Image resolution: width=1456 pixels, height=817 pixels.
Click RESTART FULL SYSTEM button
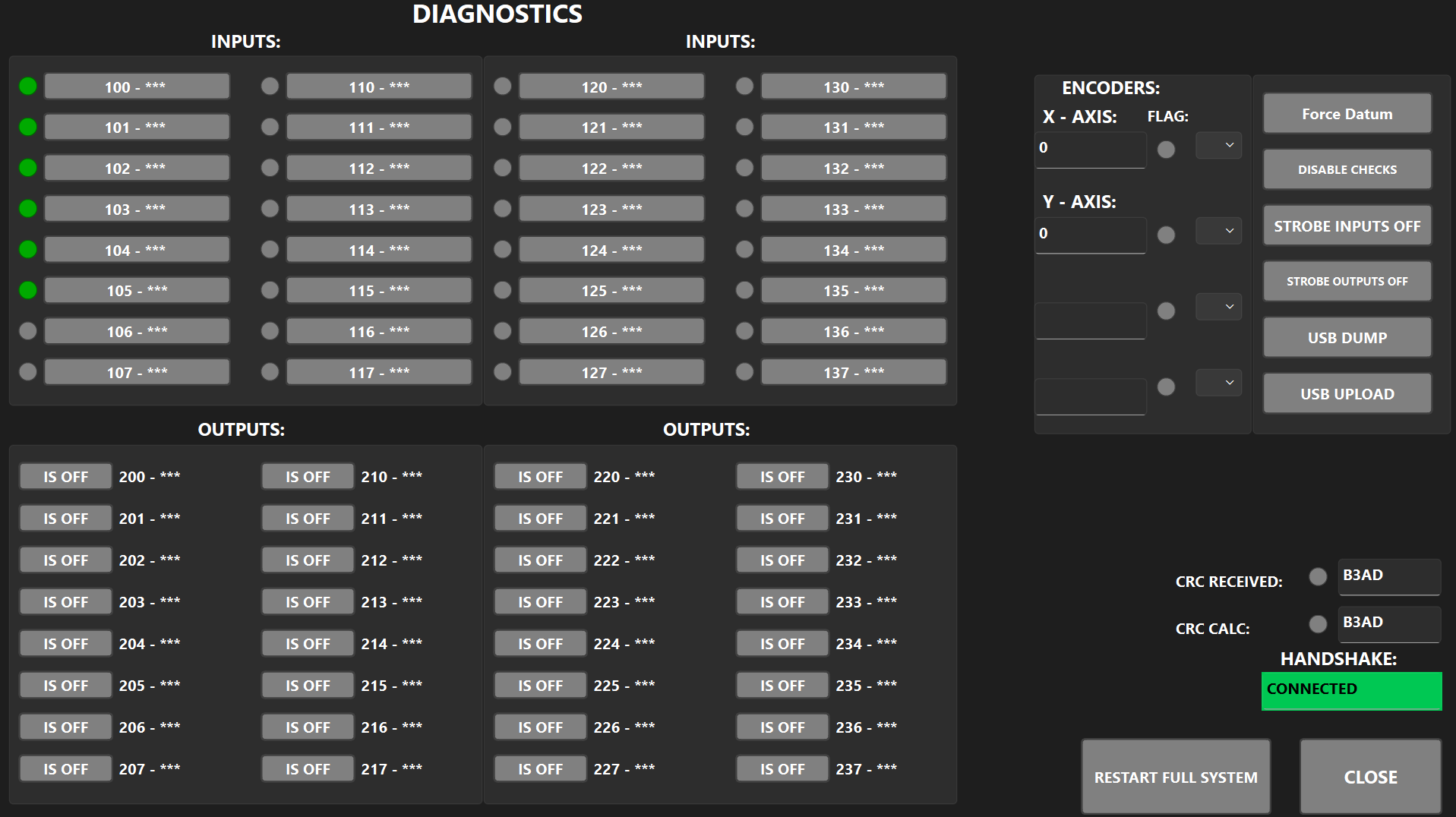pos(1176,777)
